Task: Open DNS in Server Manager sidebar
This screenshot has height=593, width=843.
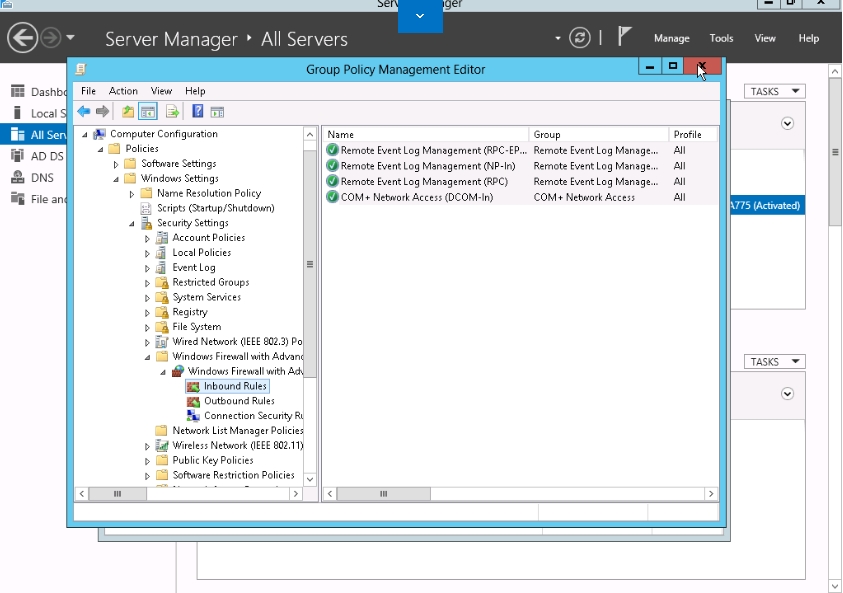Action: [x=42, y=177]
